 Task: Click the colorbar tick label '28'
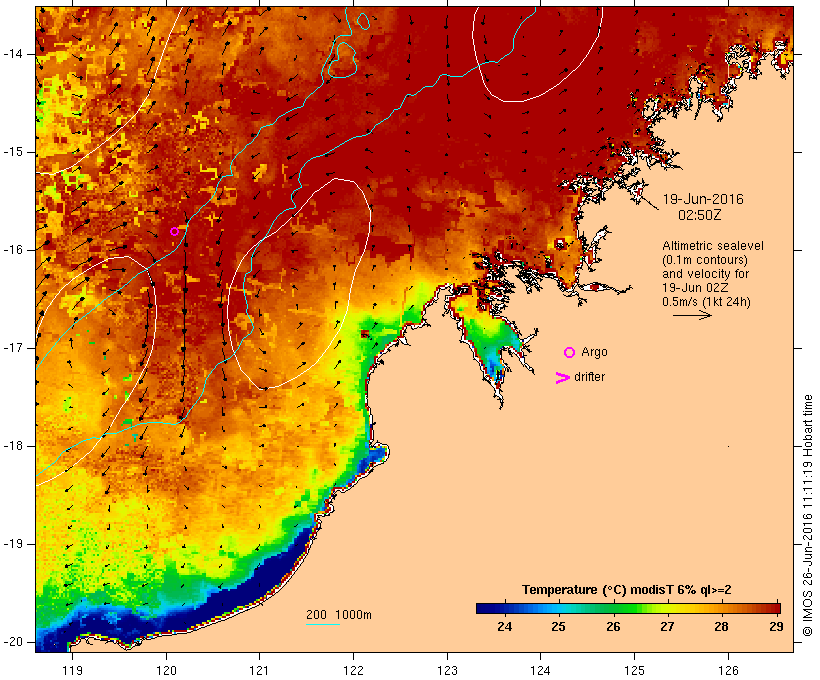722,626
